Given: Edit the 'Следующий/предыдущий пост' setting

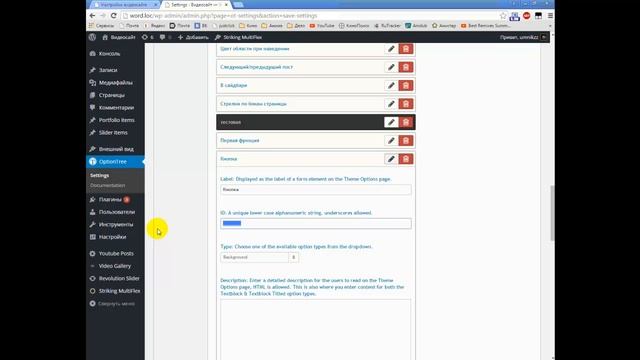Looking at the screenshot, I should tap(391, 67).
